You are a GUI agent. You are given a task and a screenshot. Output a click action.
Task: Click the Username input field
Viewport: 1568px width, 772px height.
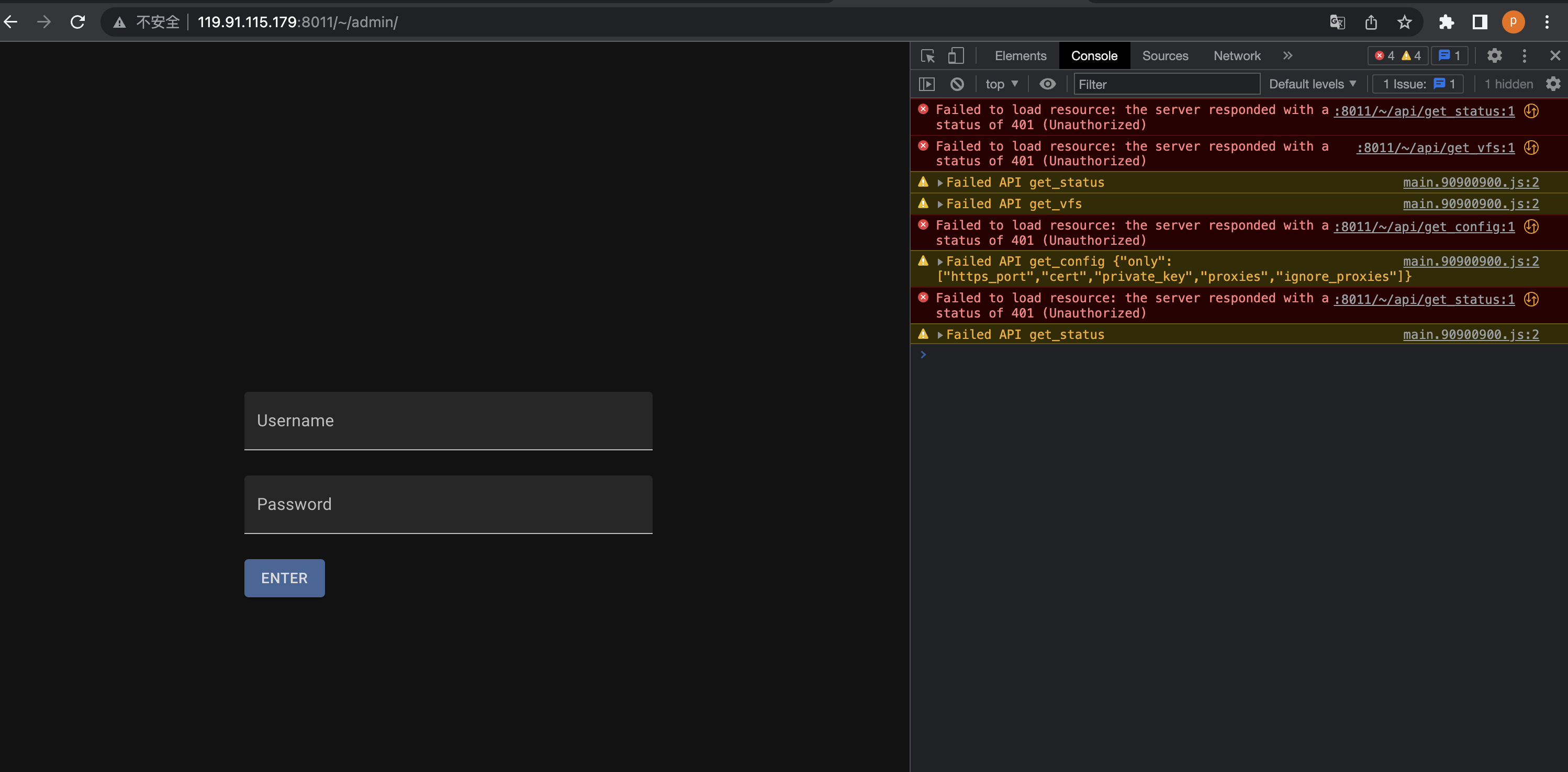click(x=448, y=421)
